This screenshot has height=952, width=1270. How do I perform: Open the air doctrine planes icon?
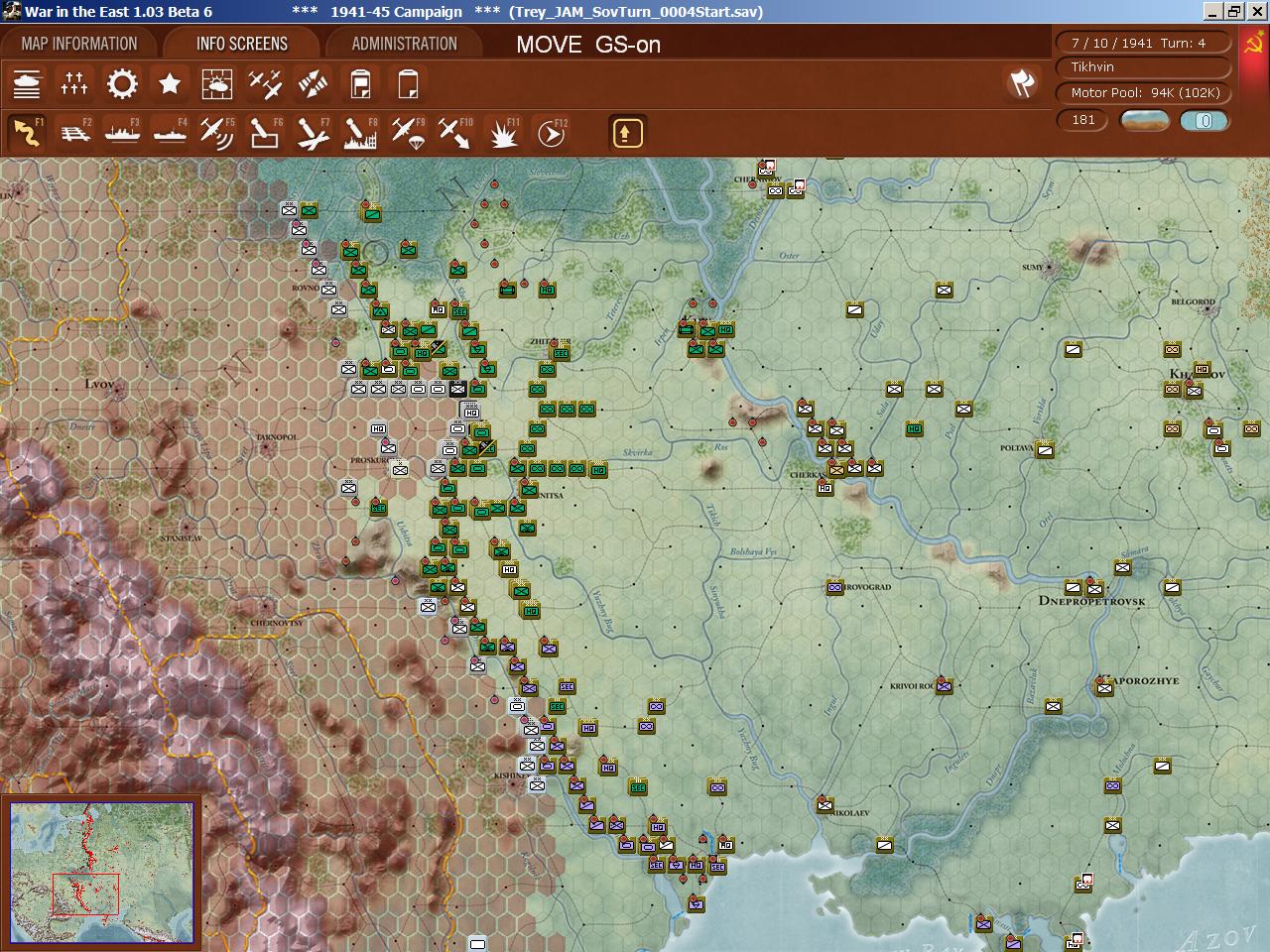[x=265, y=84]
